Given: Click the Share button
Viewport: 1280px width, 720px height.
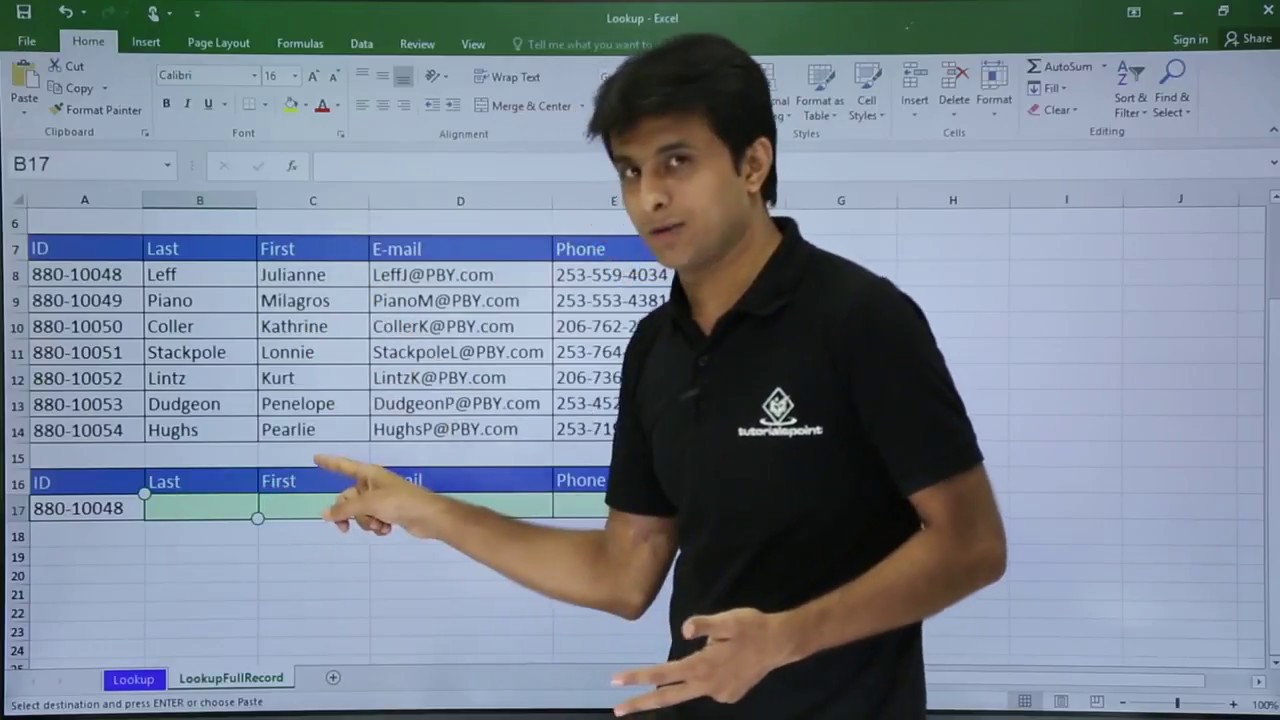Looking at the screenshot, I should (1247, 39).
